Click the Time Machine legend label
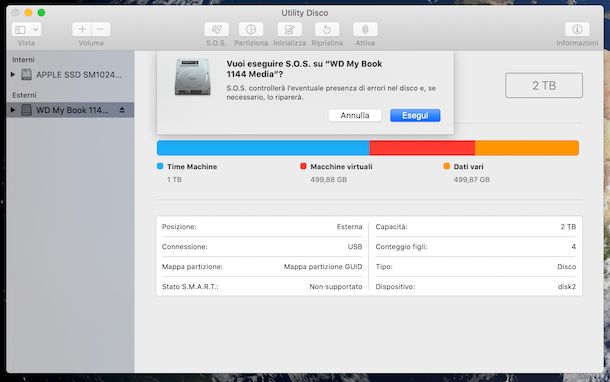610x382 pixels. click(x=192, y=166)
